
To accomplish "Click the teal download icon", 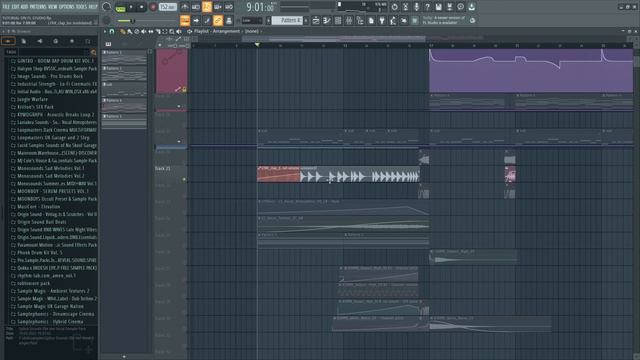I will tap(471, 7).
